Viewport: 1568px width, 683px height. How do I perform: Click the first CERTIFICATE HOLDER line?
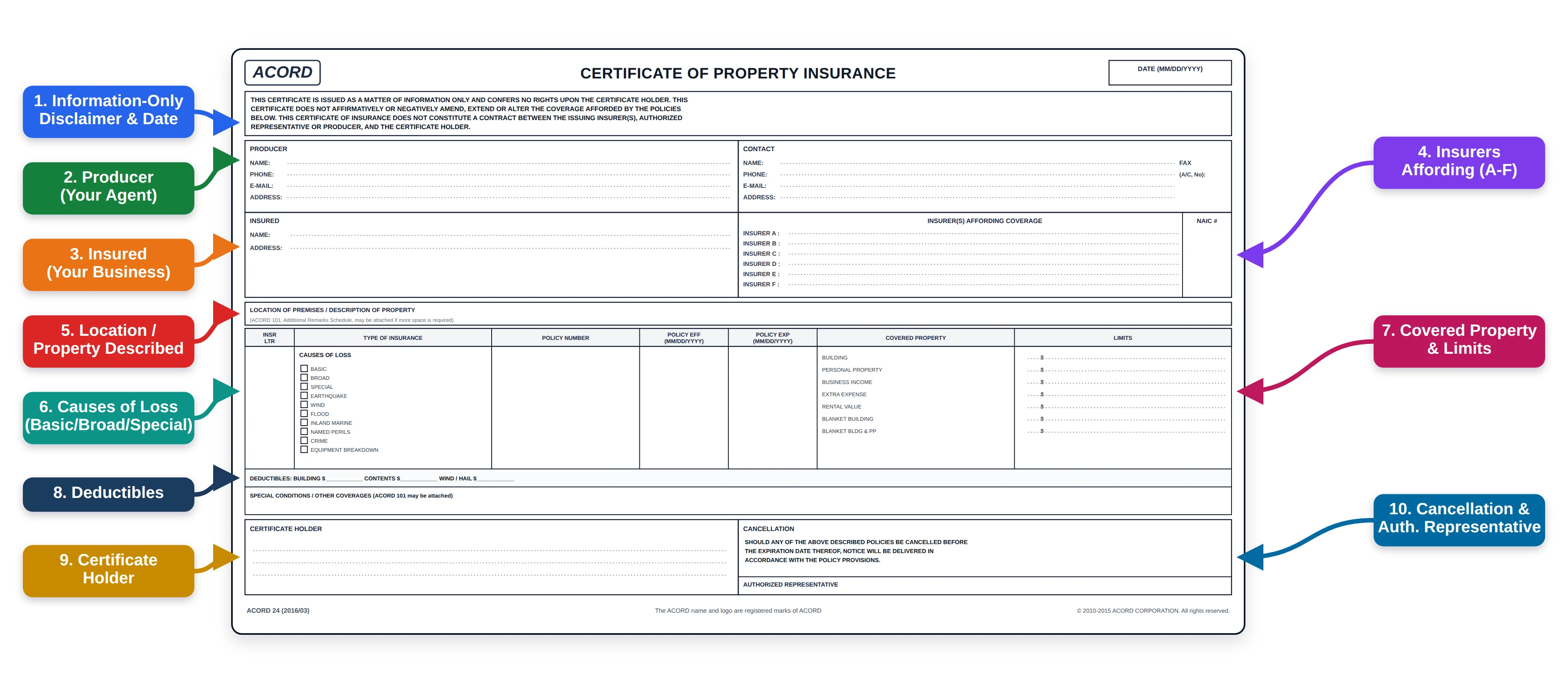tap(490, 550)
